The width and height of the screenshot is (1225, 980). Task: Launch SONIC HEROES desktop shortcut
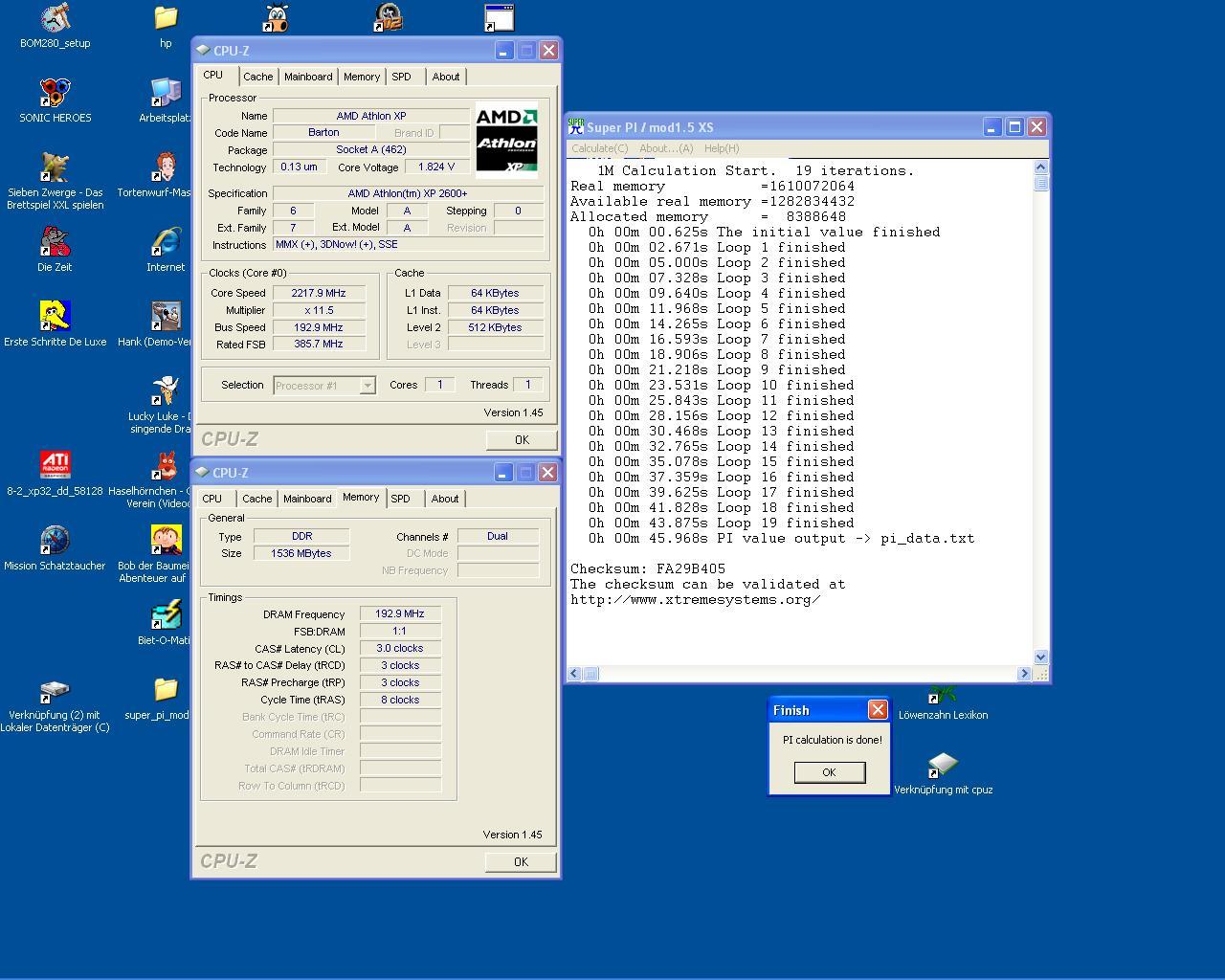(x=55, y=100)
